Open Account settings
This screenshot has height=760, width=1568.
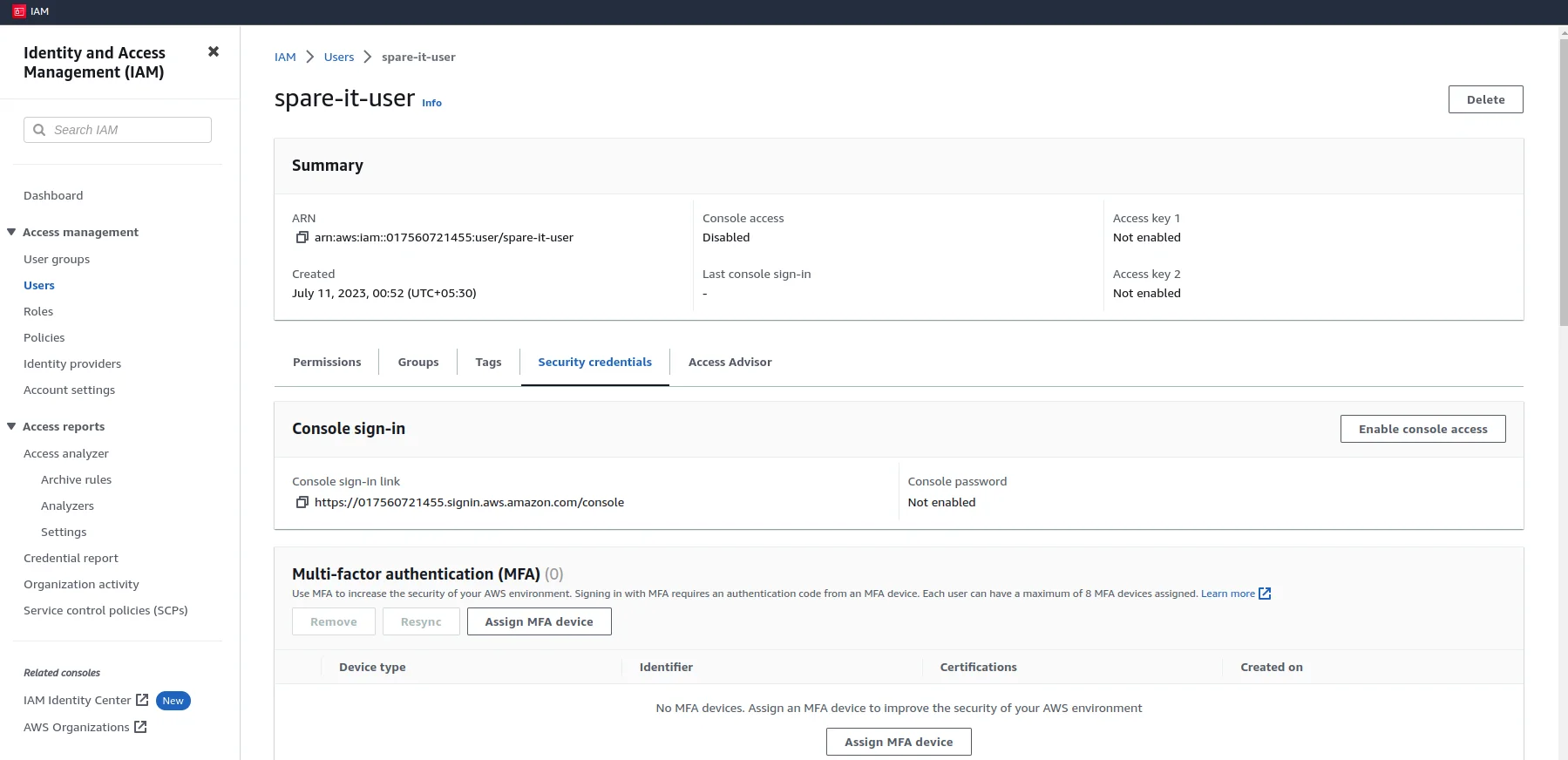[x=69, y=390]
